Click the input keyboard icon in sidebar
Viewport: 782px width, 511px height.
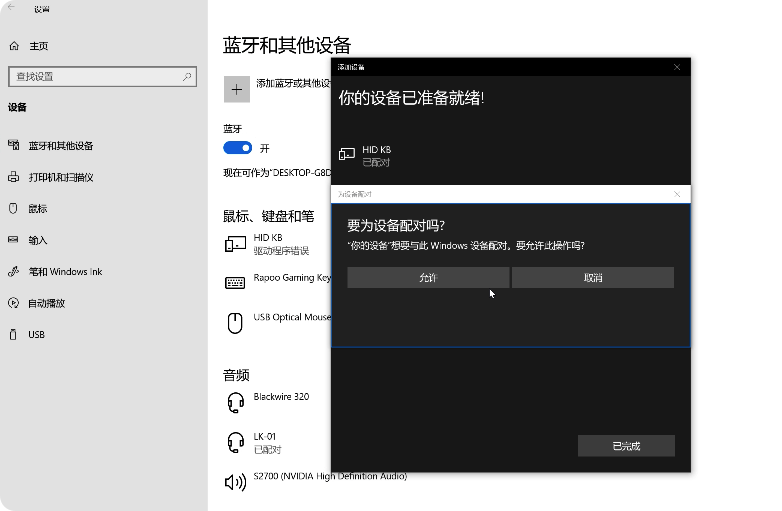[13, 240]
